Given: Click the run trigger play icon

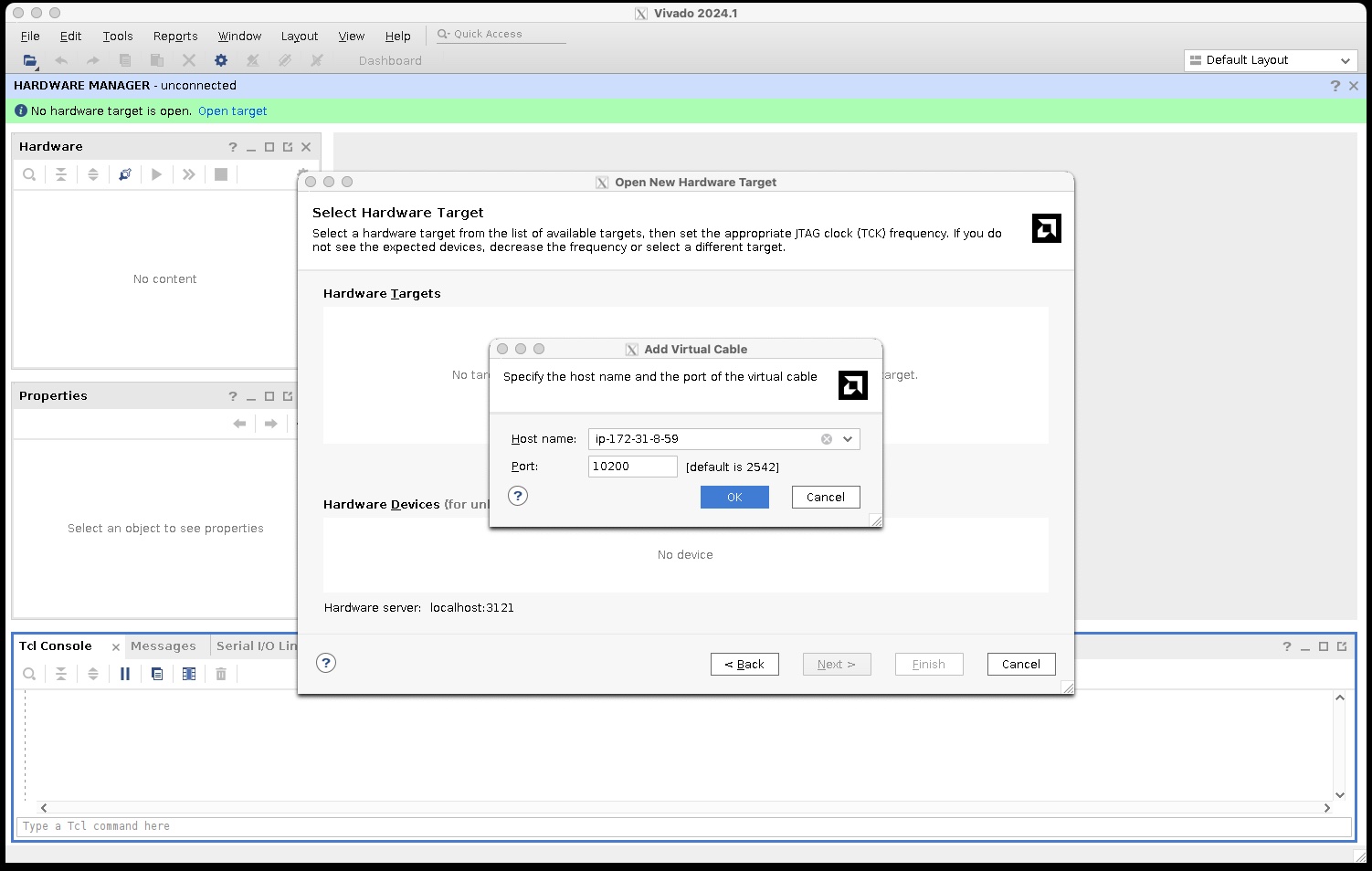Looking at the screenshot, I should [x=157, y=174].
